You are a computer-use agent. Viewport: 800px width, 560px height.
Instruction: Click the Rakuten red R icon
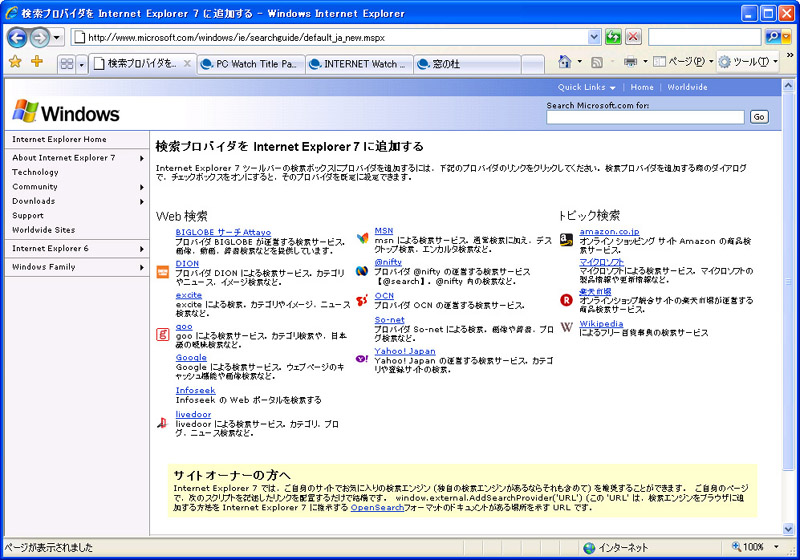(566, 300)
